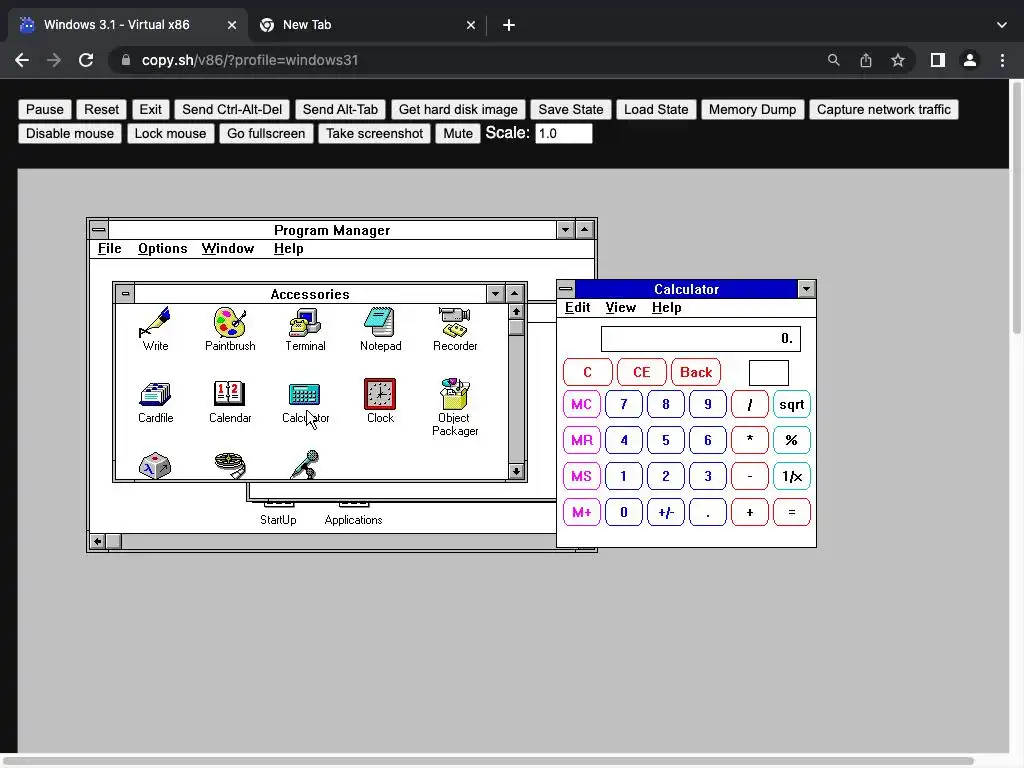Click the browser address bar URL
Viewport: 1024px width, 768px height.
pyautogui.click(x=249, y=60)
